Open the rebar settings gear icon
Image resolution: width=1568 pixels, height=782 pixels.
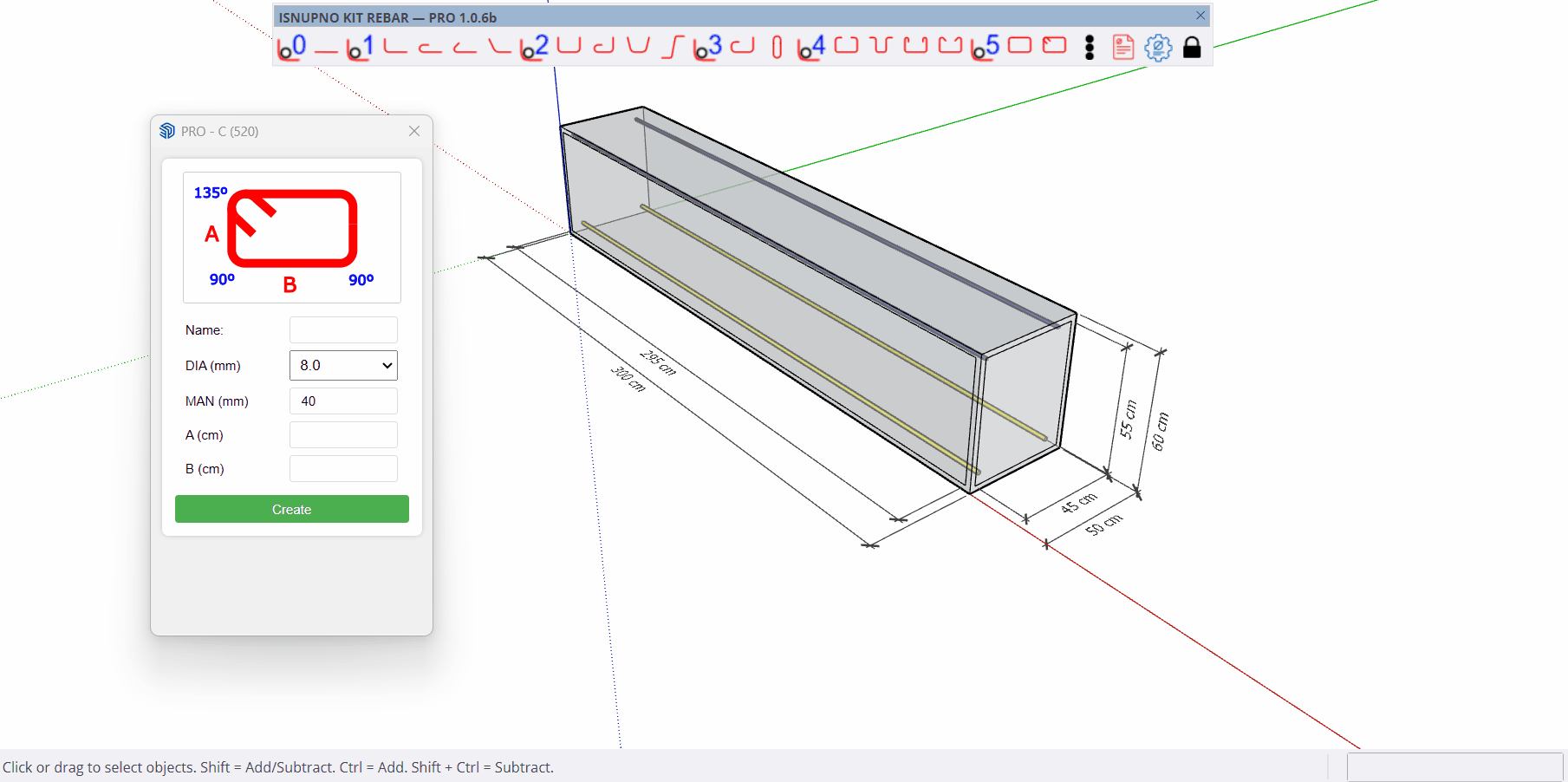tap(1158, 48)
